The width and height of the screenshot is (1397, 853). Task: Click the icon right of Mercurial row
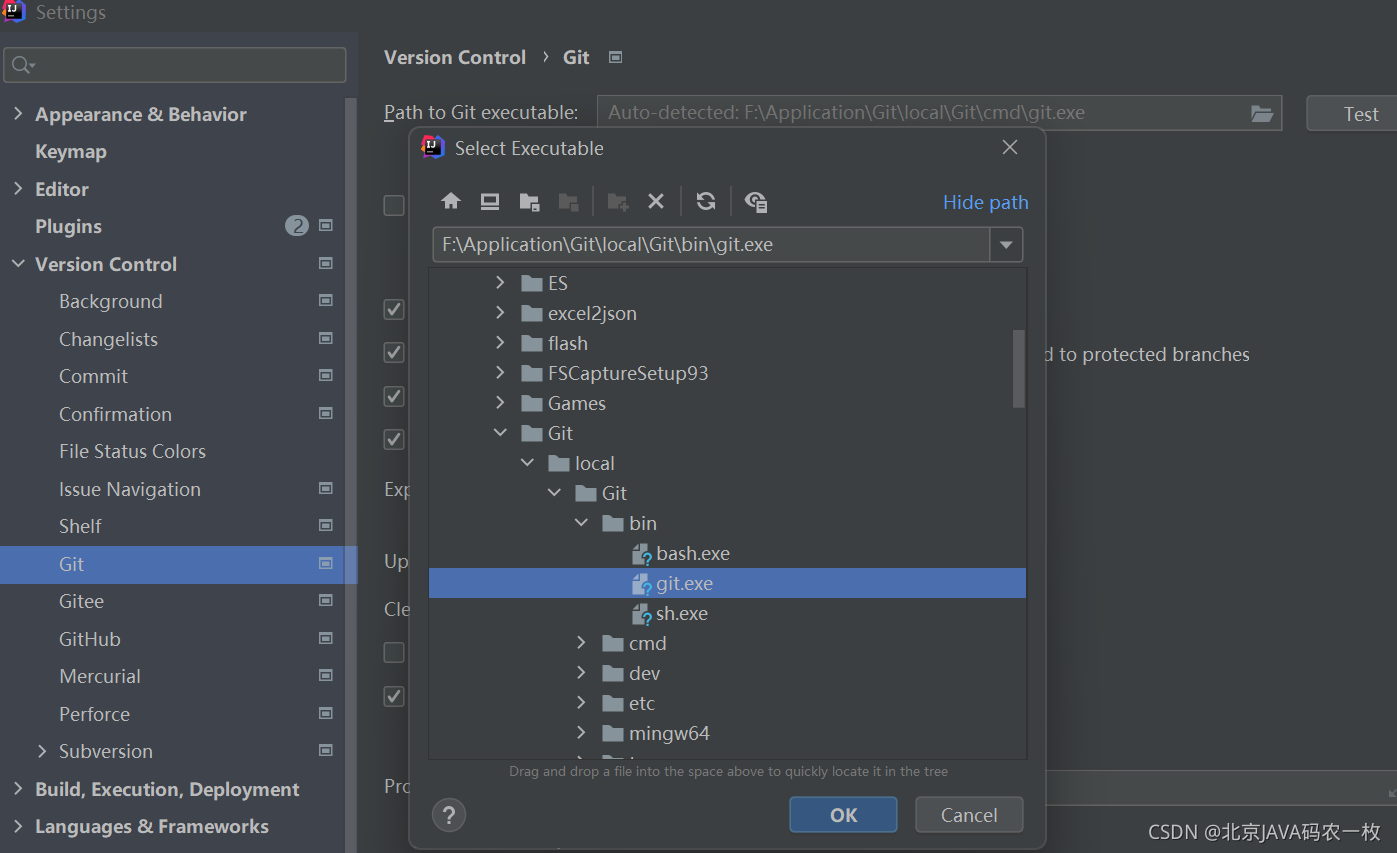pos(325,676)
